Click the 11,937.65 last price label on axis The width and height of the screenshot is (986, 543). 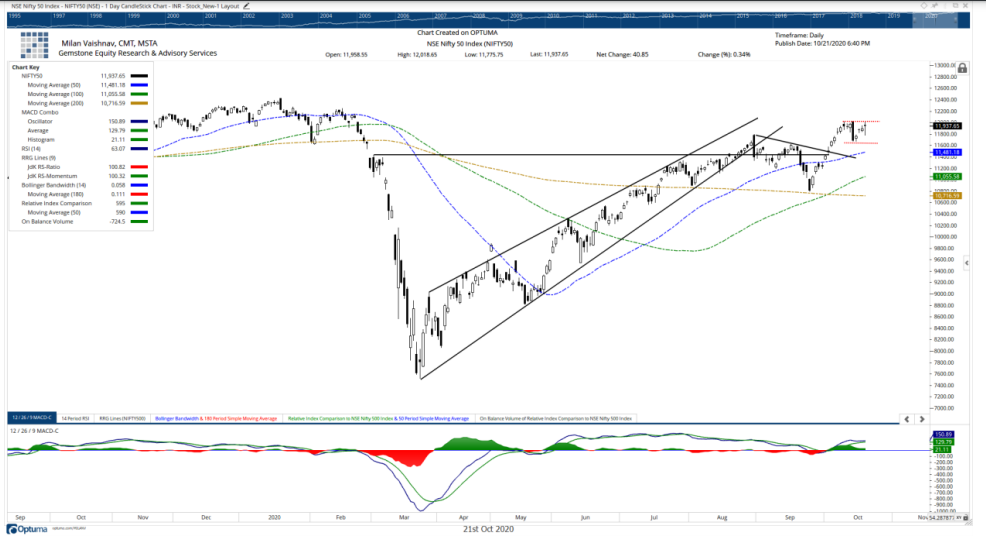pyautogui.click(x=947, y=126)
